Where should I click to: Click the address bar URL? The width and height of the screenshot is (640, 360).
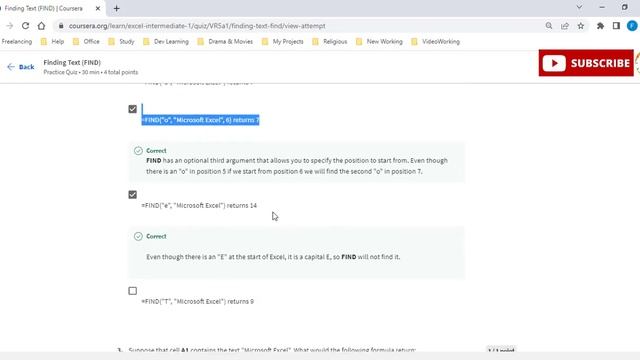click(197, 26)
